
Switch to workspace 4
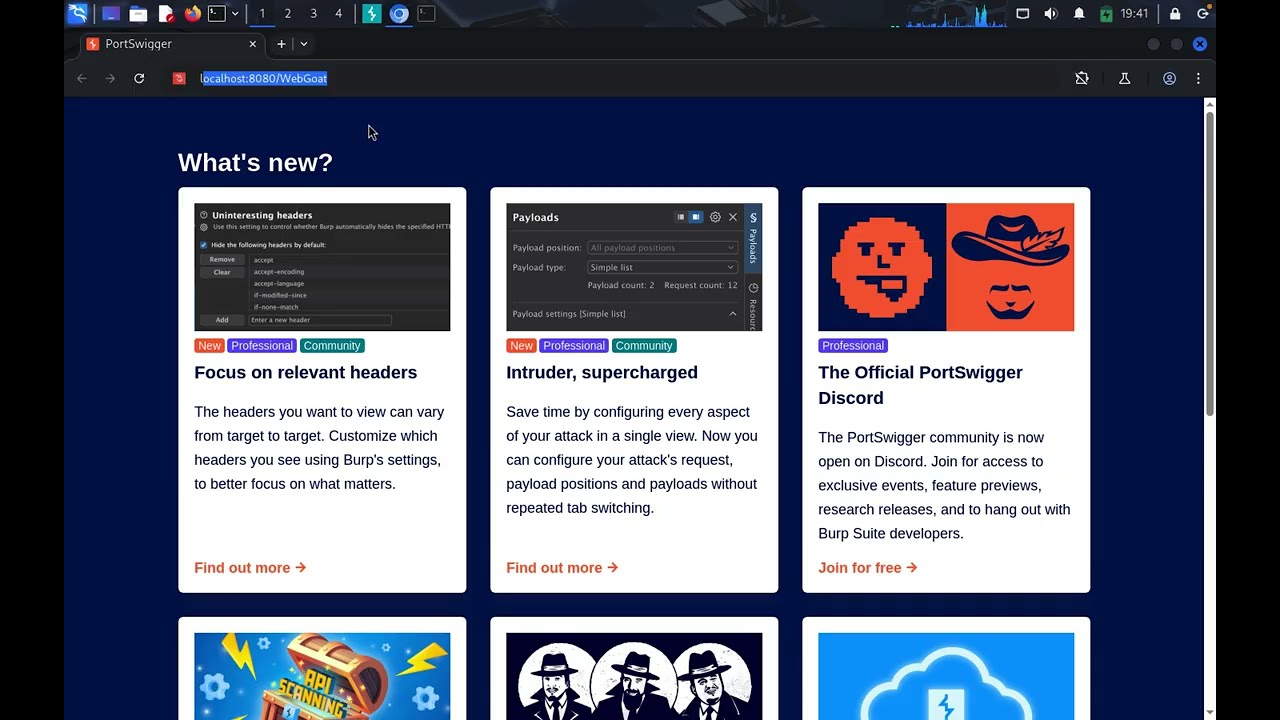click(338, 14)
